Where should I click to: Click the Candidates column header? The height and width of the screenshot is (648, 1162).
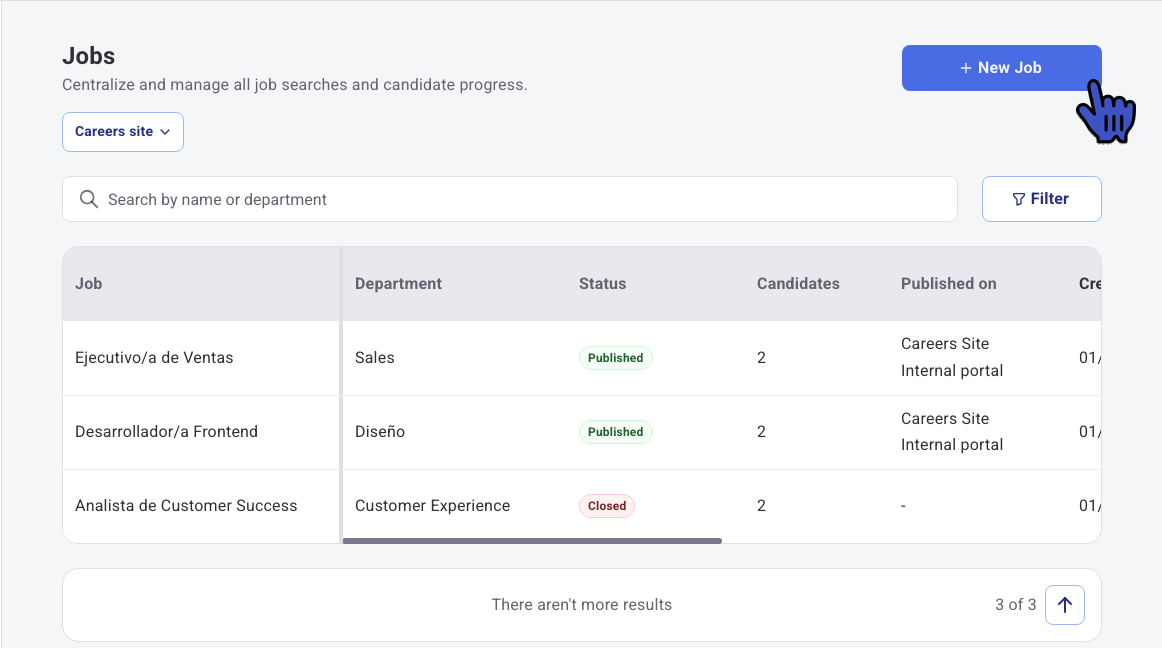point(798,284)
